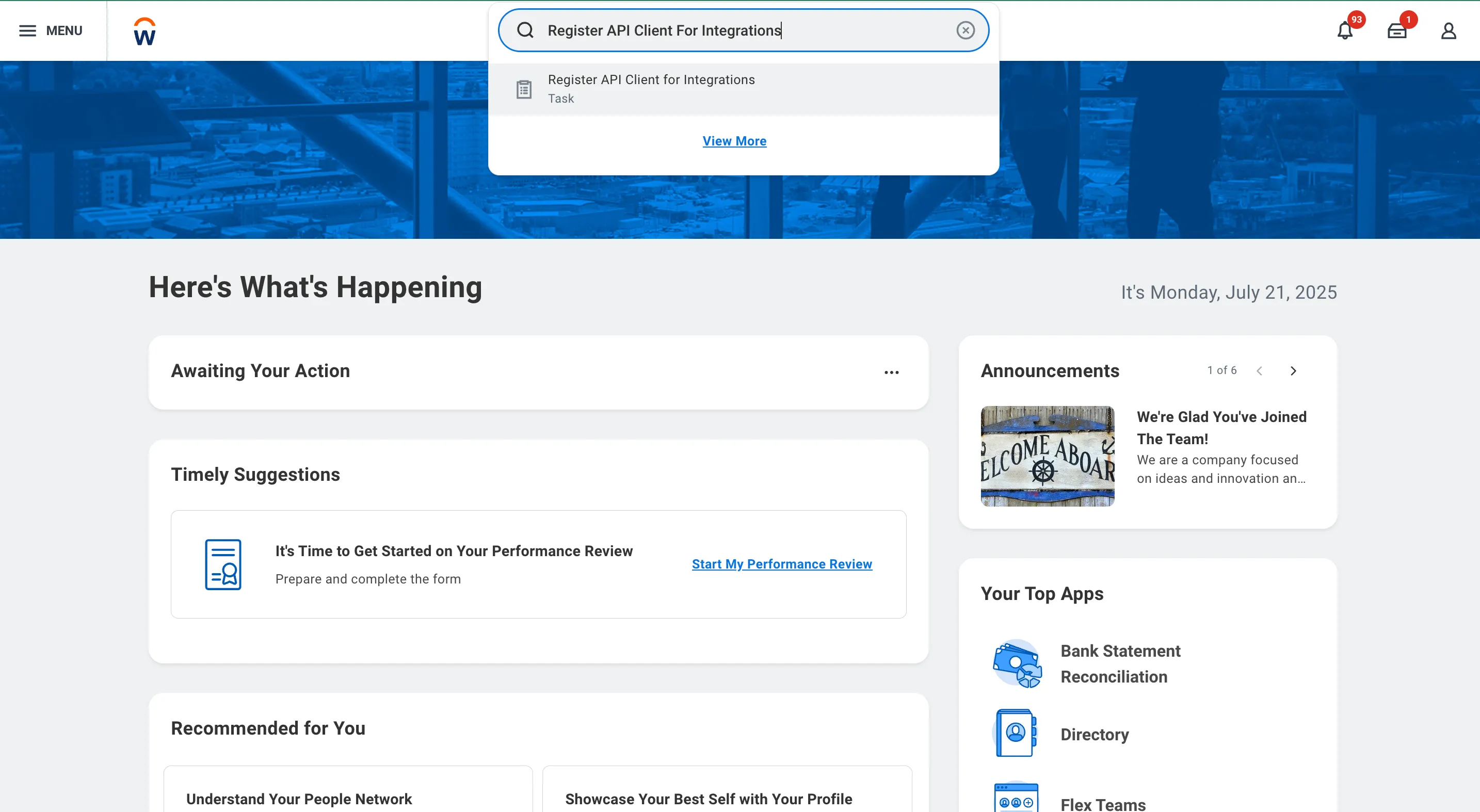
Task: Click the View More link
Action: (x=734, y=141)
